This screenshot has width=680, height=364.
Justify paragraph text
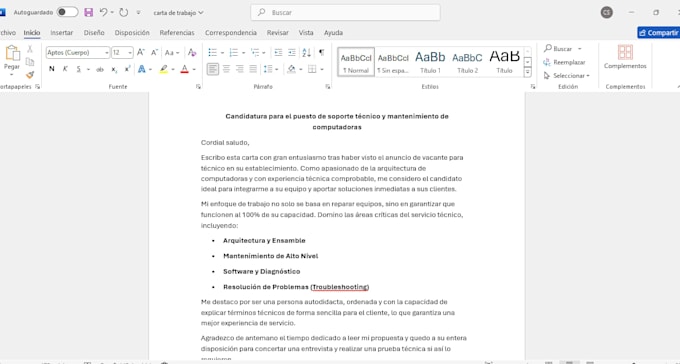pos(253,69)
